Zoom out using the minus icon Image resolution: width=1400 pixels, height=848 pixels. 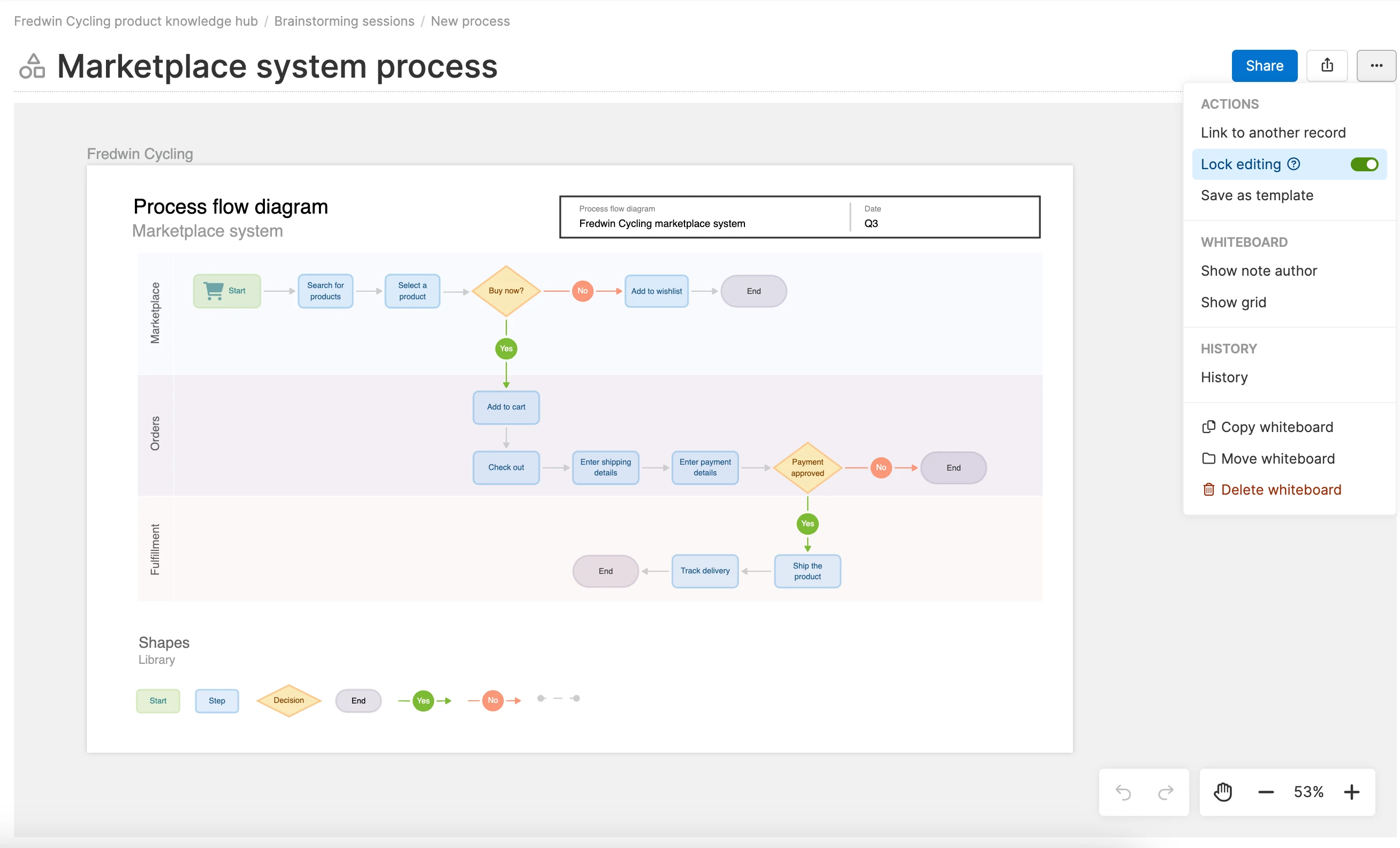1265,792
